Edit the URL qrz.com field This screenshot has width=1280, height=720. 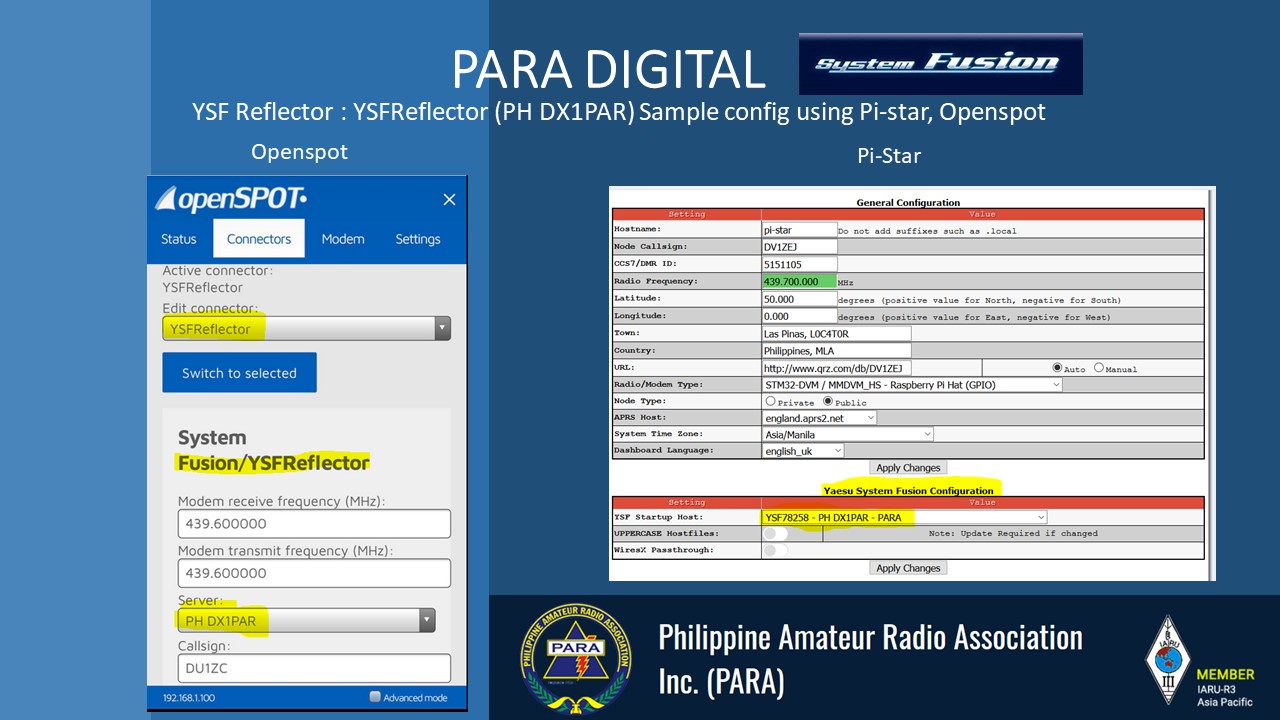tap(836, 368)
